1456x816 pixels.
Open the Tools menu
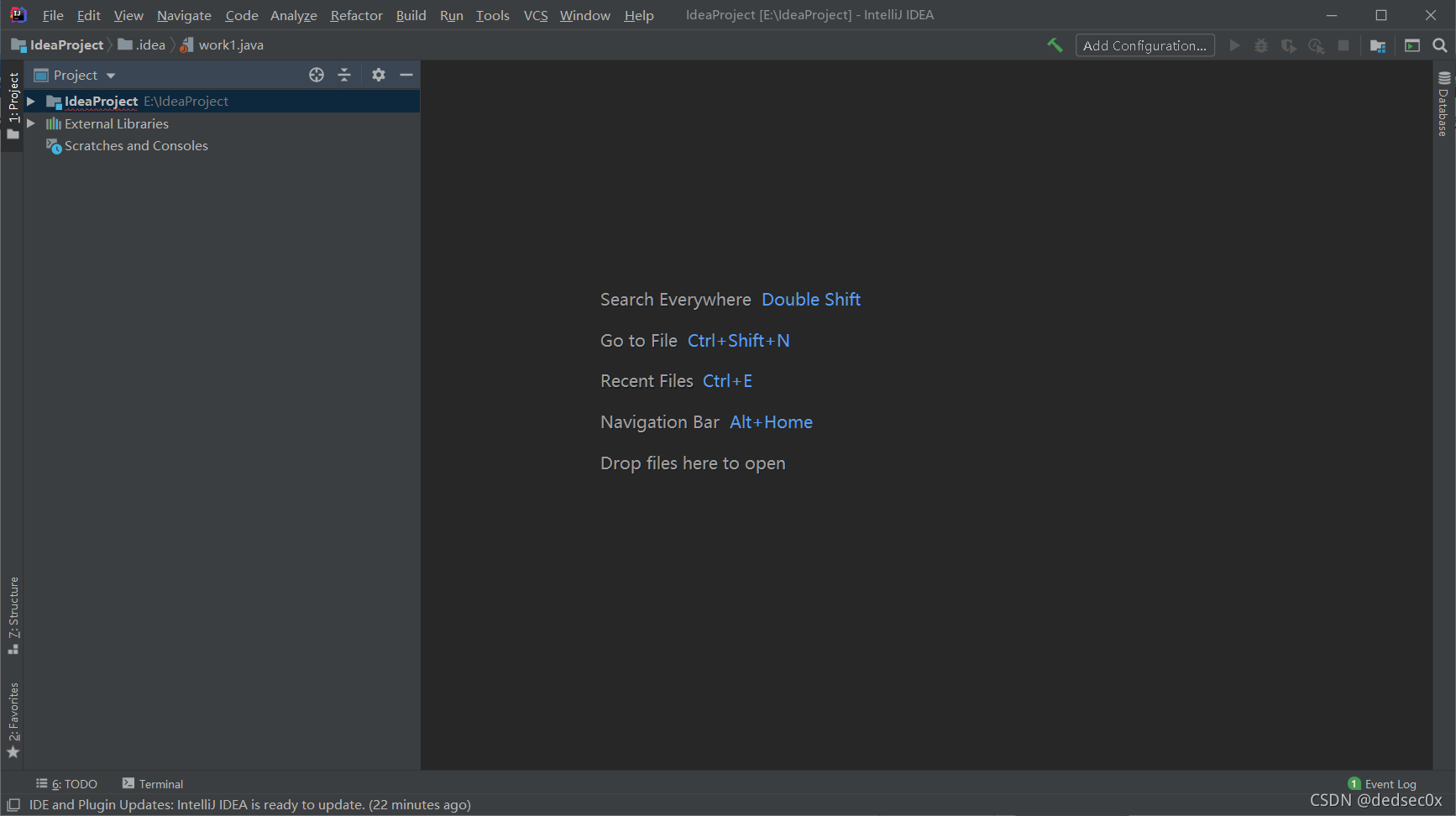493,15
